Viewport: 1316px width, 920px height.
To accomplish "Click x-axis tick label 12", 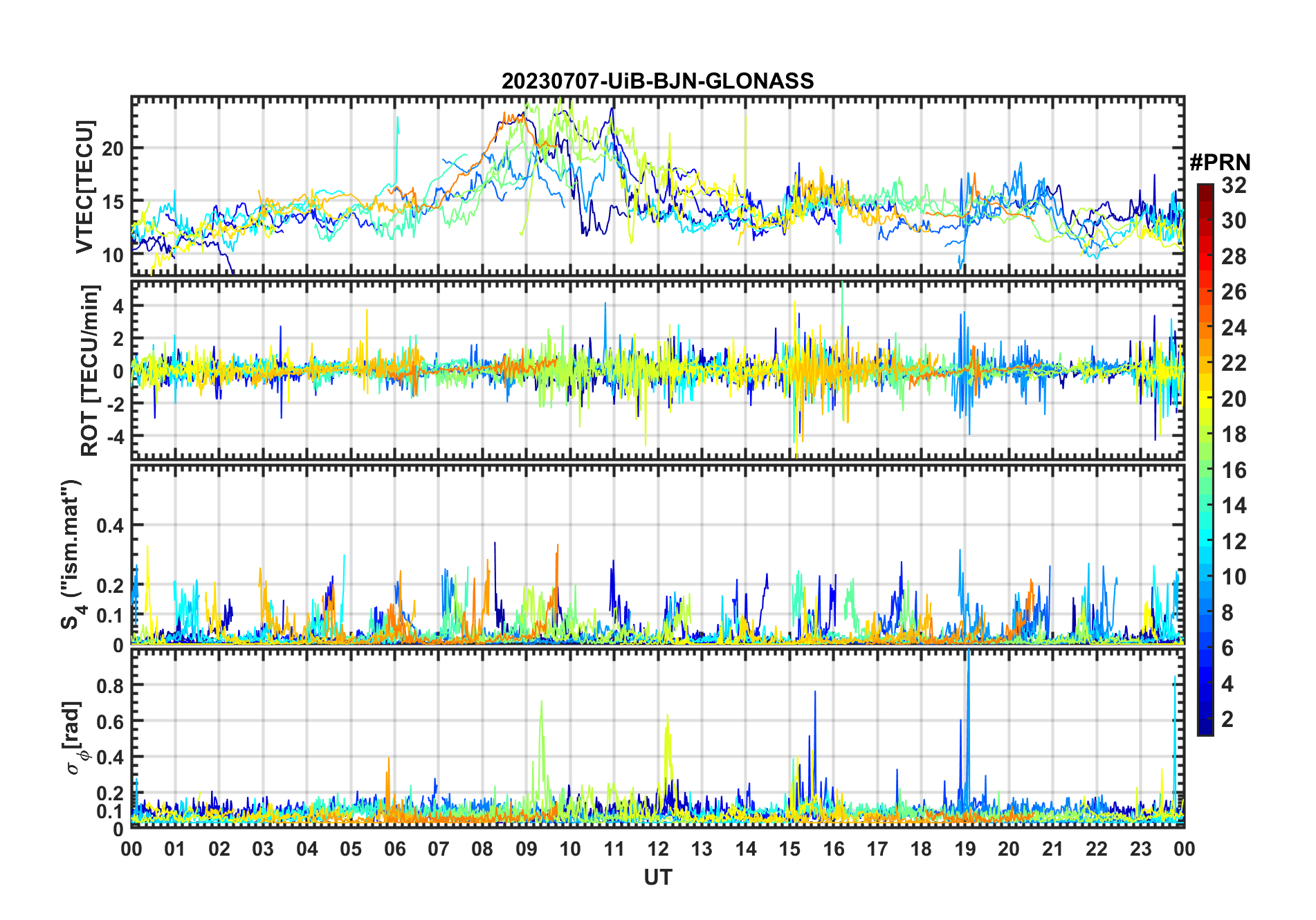I will point(657,849).
